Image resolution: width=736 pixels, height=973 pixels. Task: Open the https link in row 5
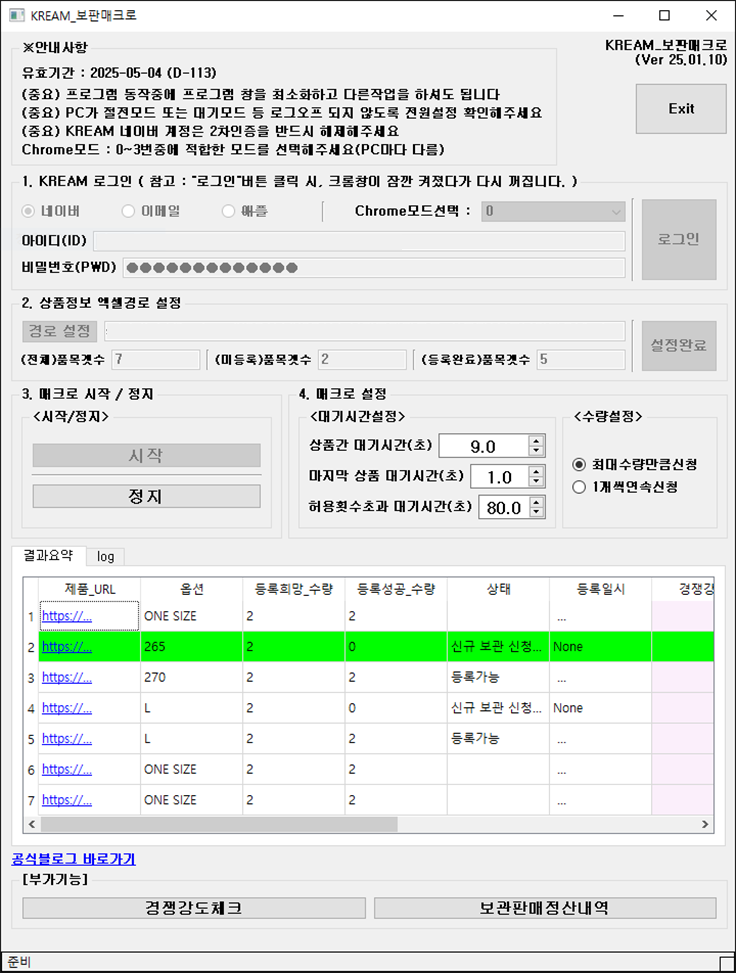pos(67,739)
